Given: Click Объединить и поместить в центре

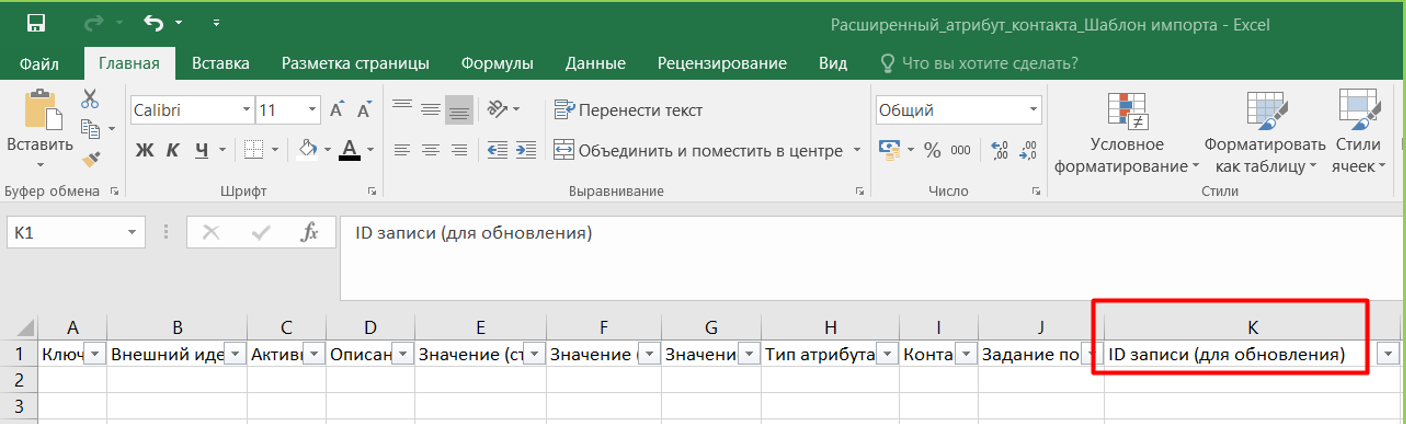Looking at the screenshot, I should tap(698, 151).
